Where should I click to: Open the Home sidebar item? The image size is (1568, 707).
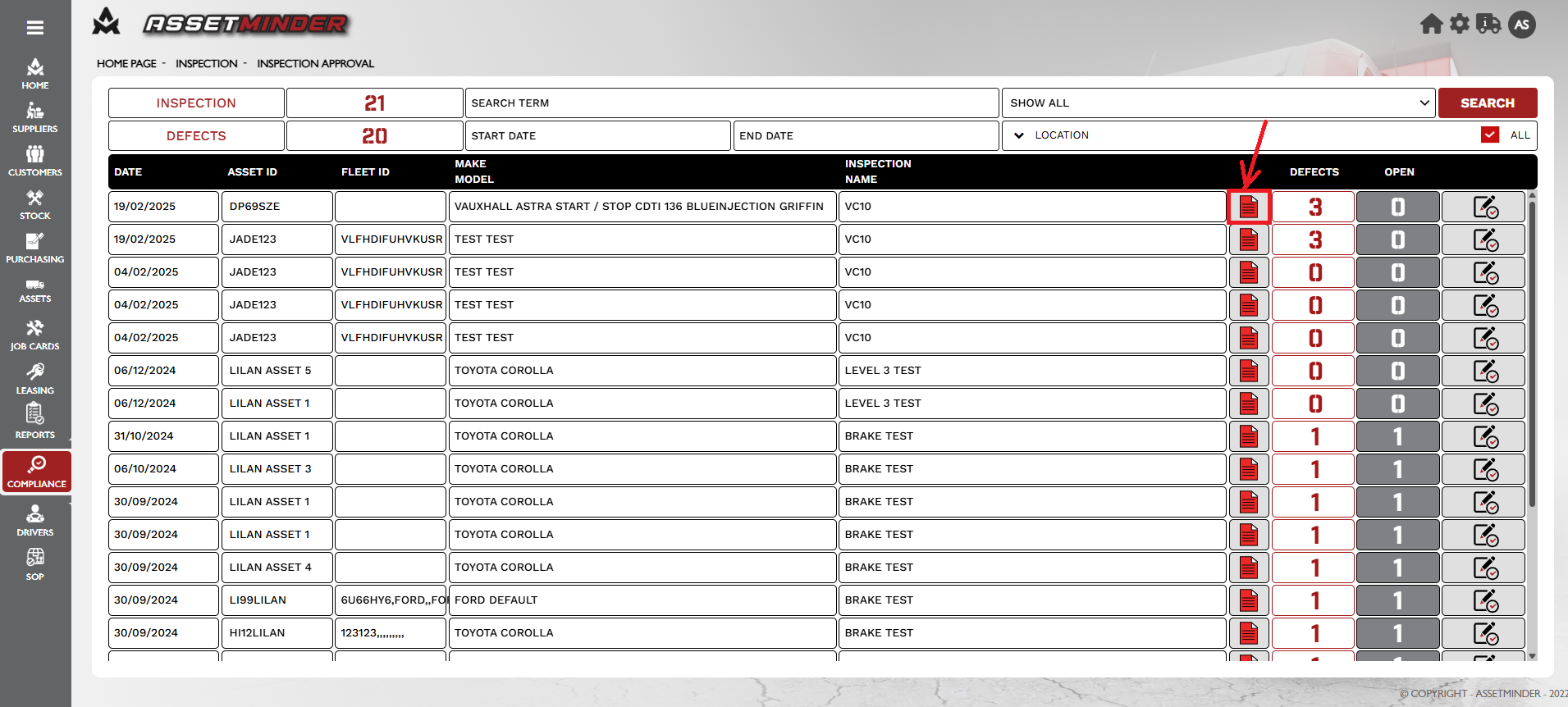(x=35, y=74)
